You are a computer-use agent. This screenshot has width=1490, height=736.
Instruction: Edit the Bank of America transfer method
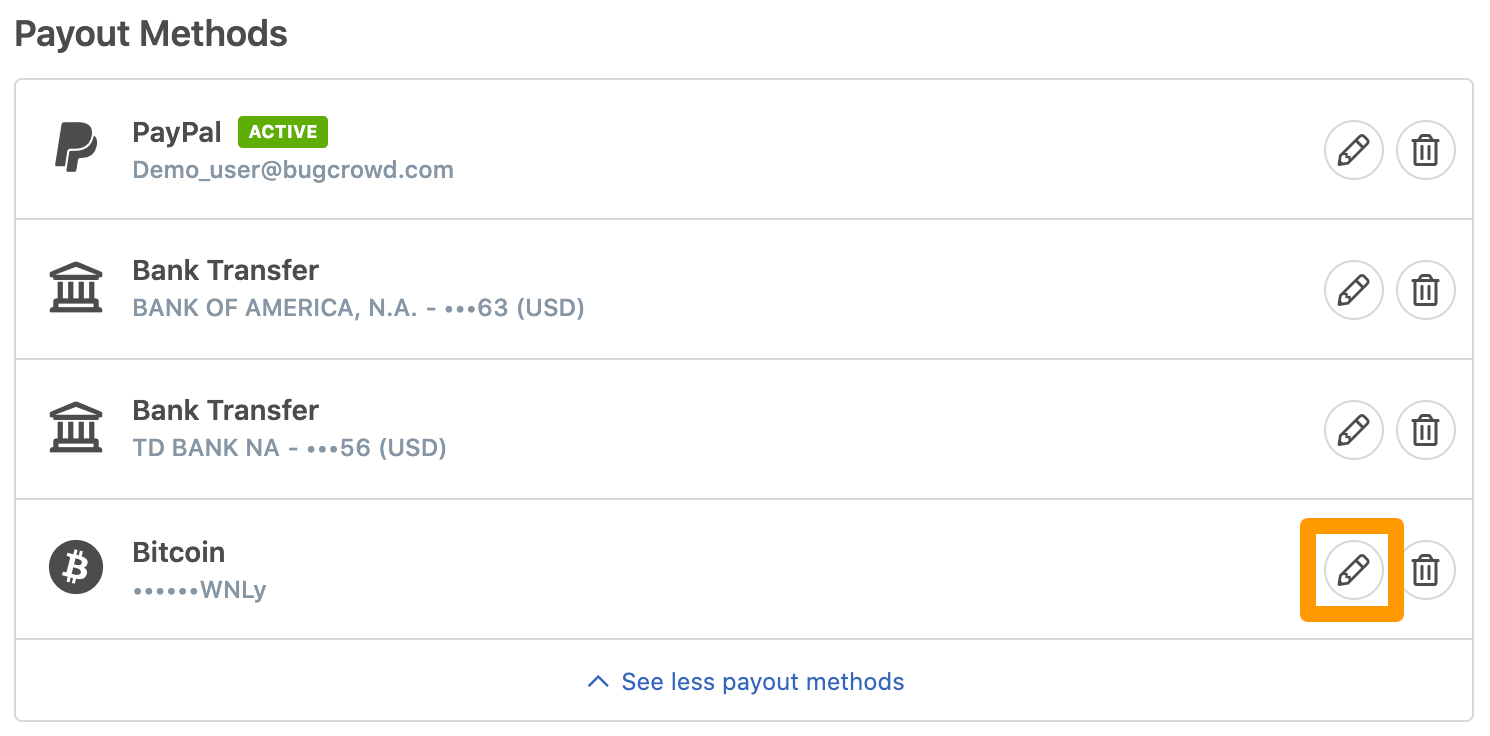1353,291
